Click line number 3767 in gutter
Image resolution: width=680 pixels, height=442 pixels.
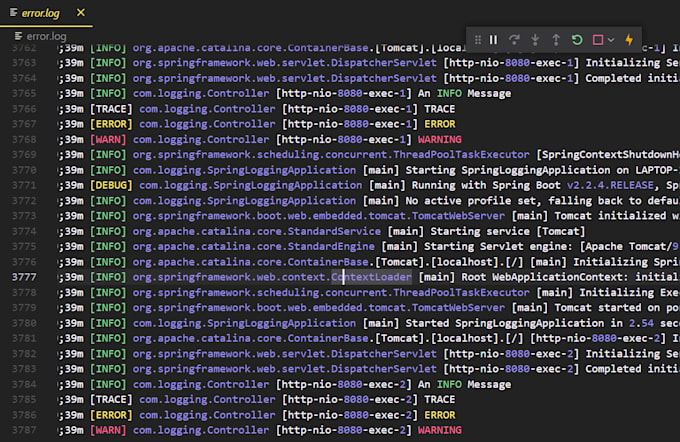(x=24, y=124)
